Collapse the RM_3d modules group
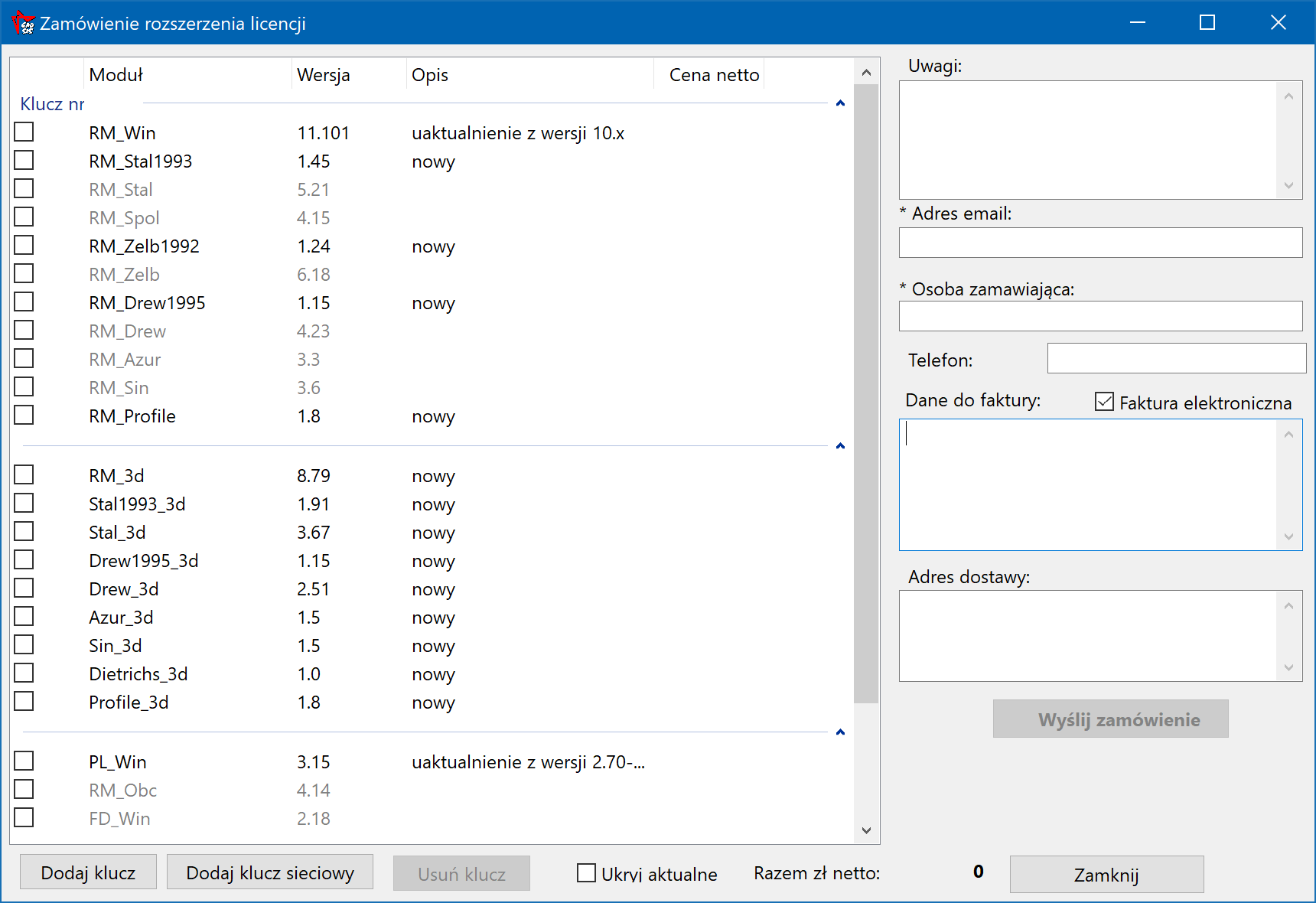This screenshot has width=1316, height=903. (840, 446)
